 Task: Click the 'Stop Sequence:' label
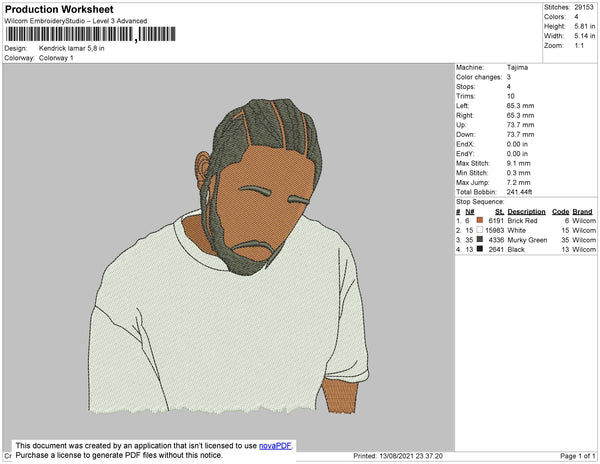coord(480,202)
